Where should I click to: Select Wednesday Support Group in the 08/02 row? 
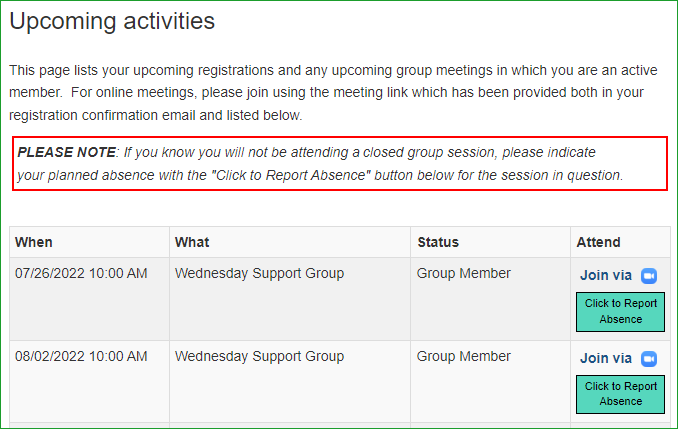point(259,356)
